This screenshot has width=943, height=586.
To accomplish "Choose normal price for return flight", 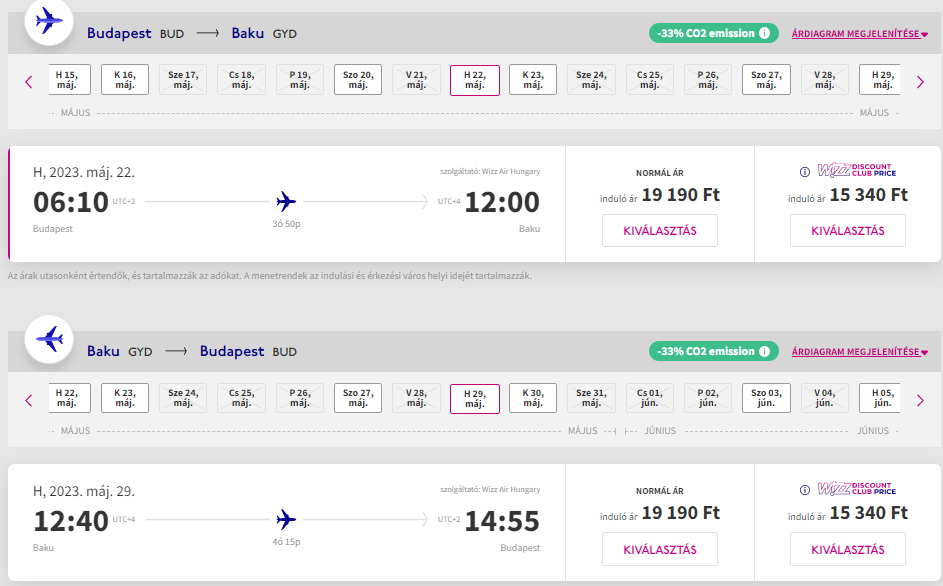I will pos(660,549).
